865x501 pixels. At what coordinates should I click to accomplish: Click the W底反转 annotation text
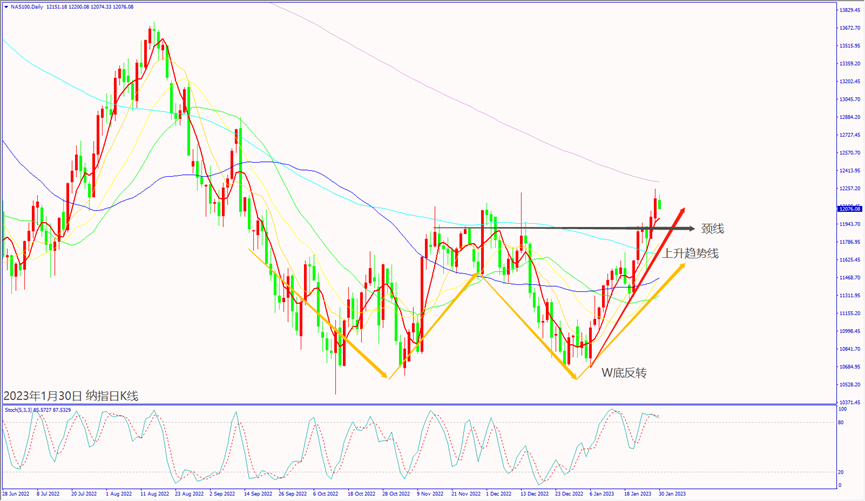pyautogui.click(x=623, y=372)
